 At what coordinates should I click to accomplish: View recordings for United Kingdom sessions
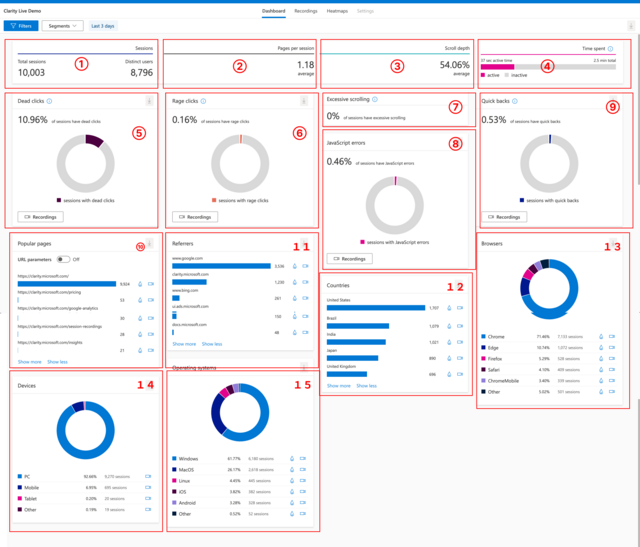point(460,374)
